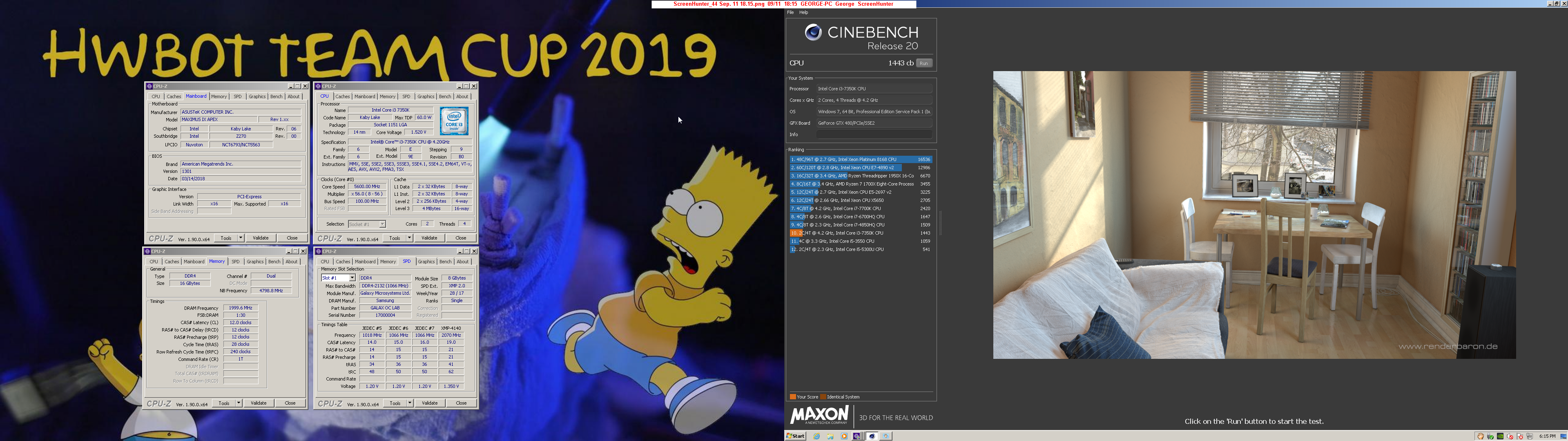Click the ScreenHunter taskbar icon
The height and width of the screenshot is (441, 1568).
coord(885,436)
